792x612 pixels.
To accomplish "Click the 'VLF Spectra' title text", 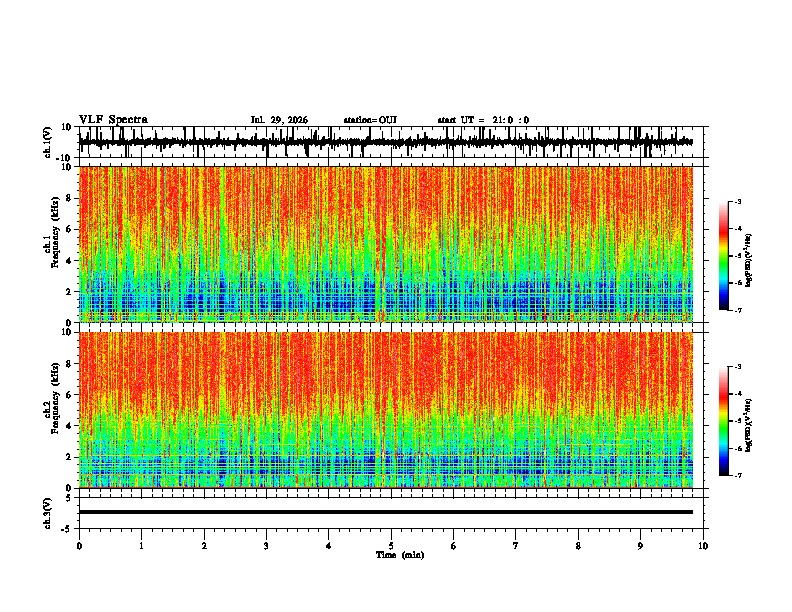I will pyautogui.click(x=113, y=120).
